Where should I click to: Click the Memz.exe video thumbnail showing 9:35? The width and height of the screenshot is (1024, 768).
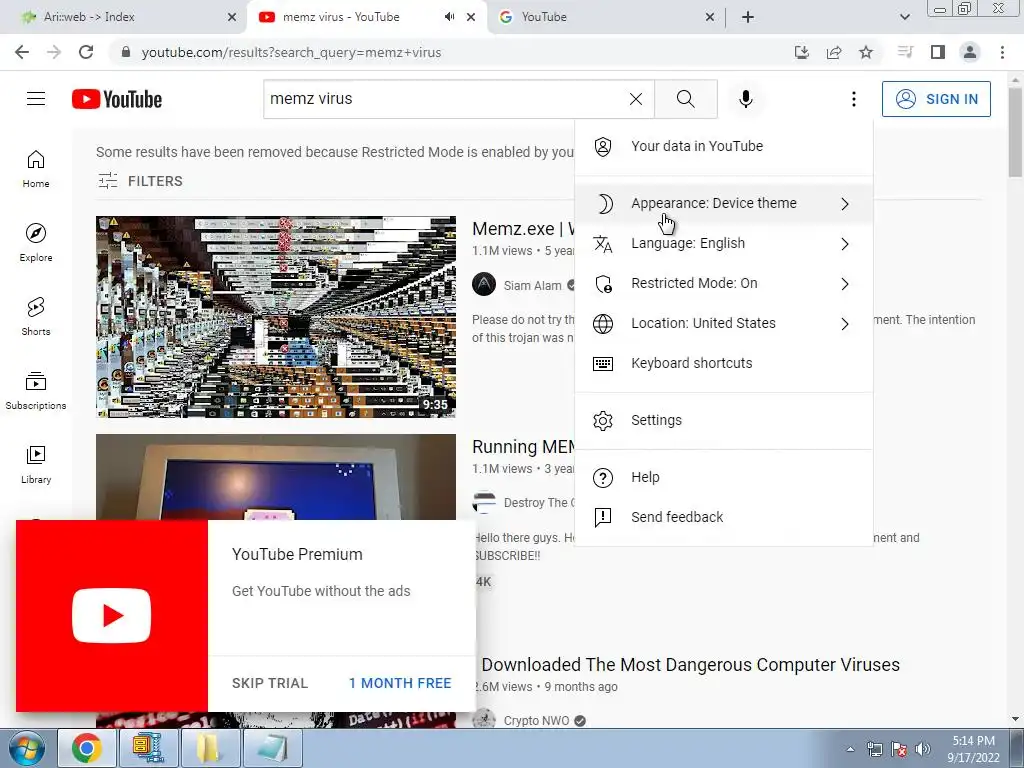coord(276,317)
